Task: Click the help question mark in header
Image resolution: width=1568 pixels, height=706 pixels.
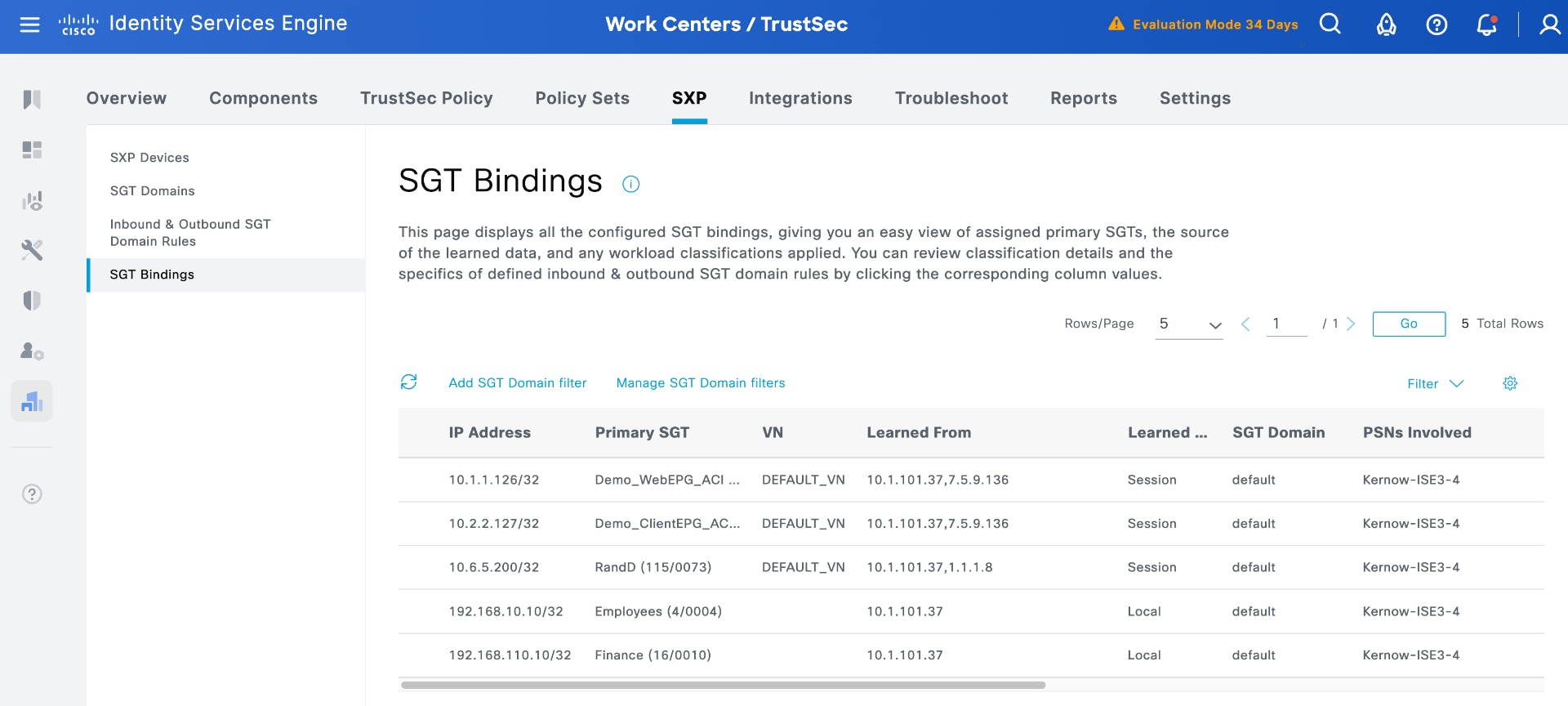Action: coord(1437,25)
